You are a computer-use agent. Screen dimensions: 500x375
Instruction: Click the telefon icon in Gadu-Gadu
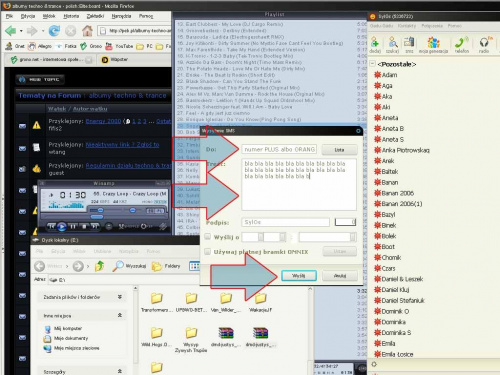(462, 45)
